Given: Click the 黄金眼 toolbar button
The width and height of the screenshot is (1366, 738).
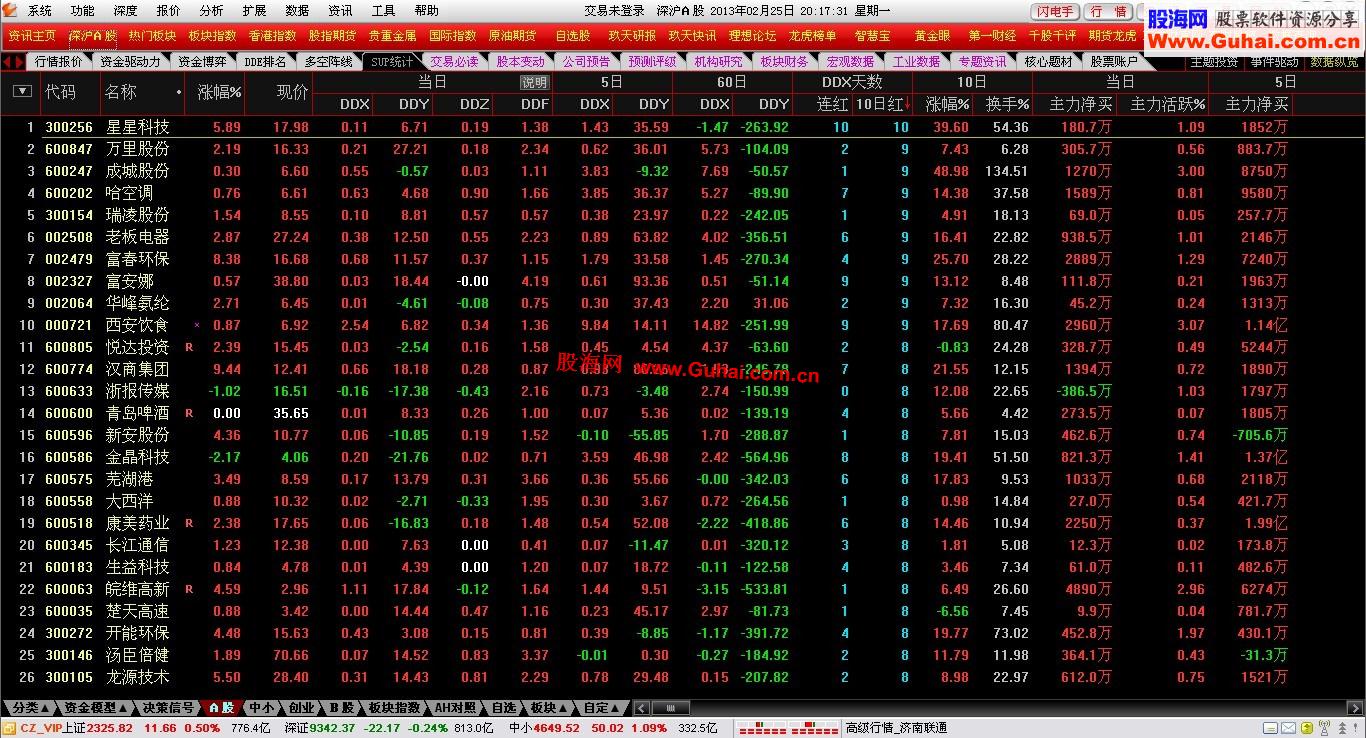Looking at the screenshot, I should coord(932,35).
